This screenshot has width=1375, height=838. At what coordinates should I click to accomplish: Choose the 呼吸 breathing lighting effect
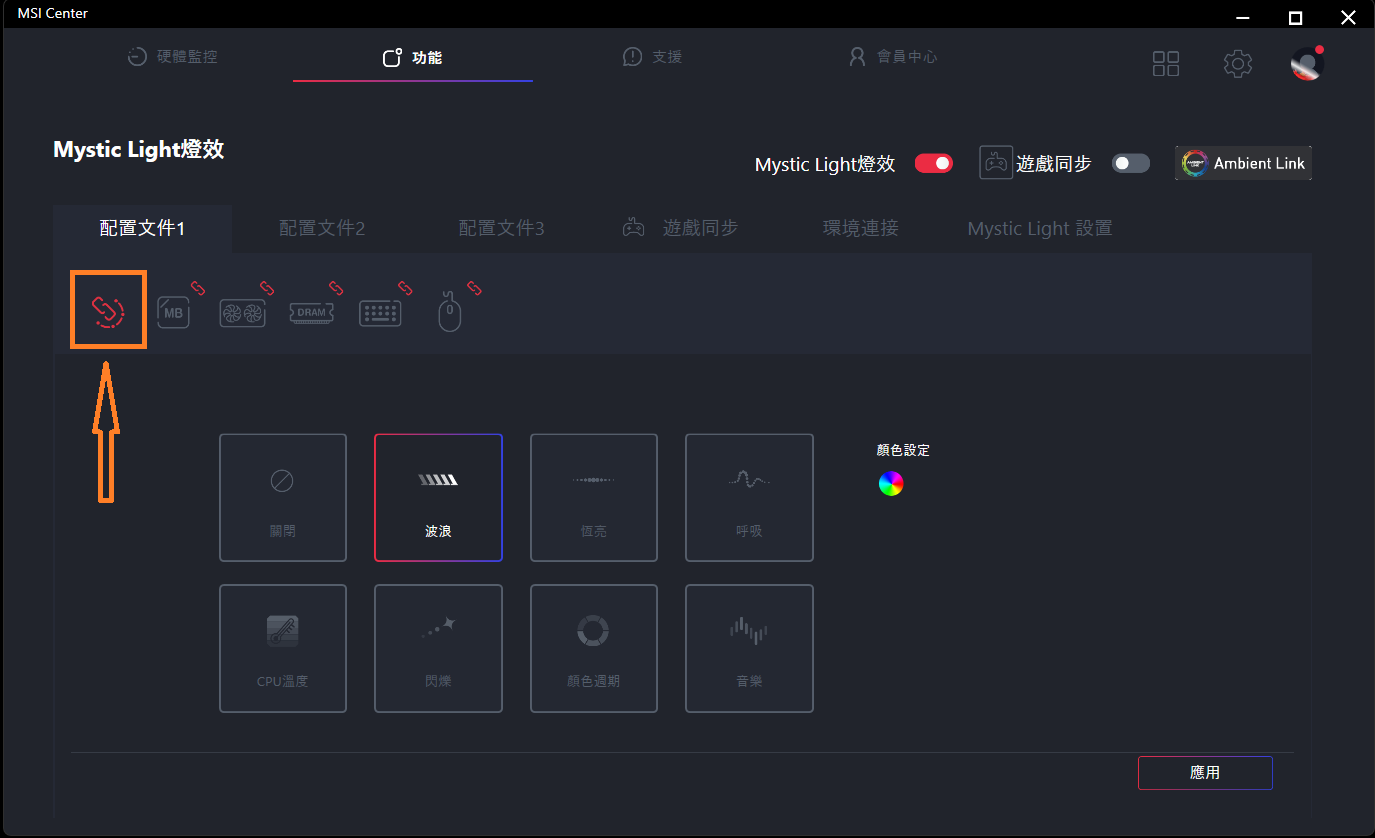coord(749,498)
